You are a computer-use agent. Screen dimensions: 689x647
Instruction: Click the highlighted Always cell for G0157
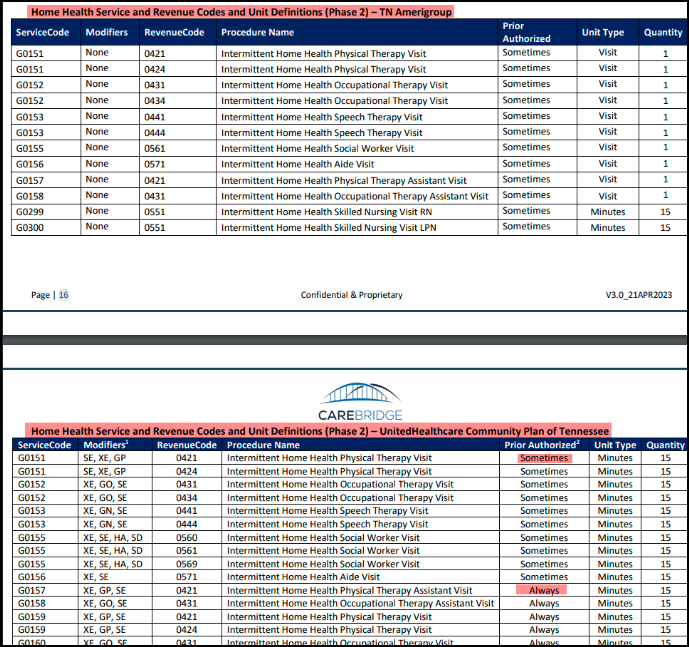click(x=543, y=590)
